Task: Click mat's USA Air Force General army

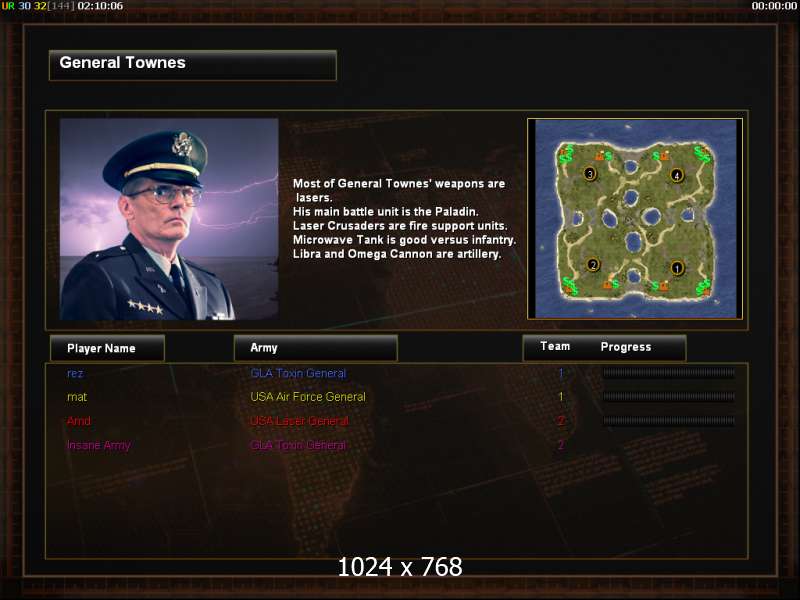Action: click(308, 397)
